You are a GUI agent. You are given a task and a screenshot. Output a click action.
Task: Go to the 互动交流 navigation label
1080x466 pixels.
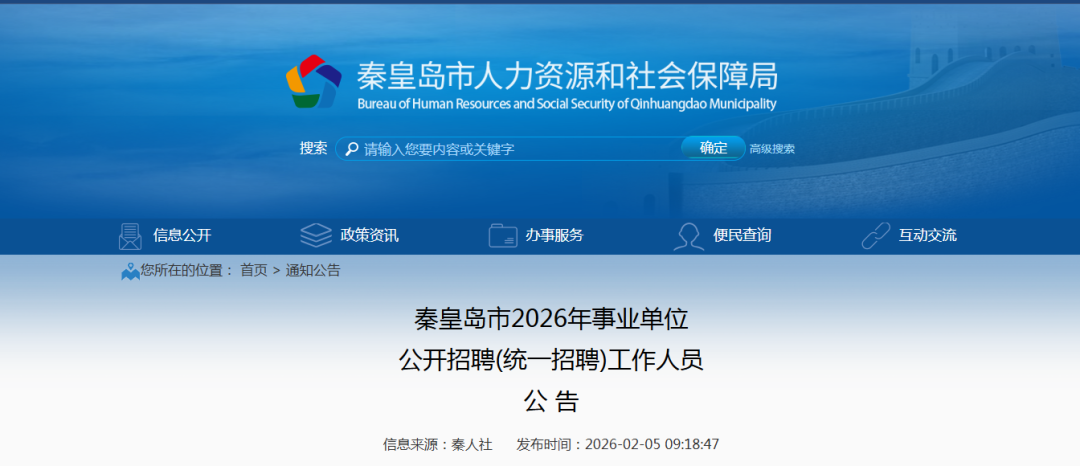927,236
